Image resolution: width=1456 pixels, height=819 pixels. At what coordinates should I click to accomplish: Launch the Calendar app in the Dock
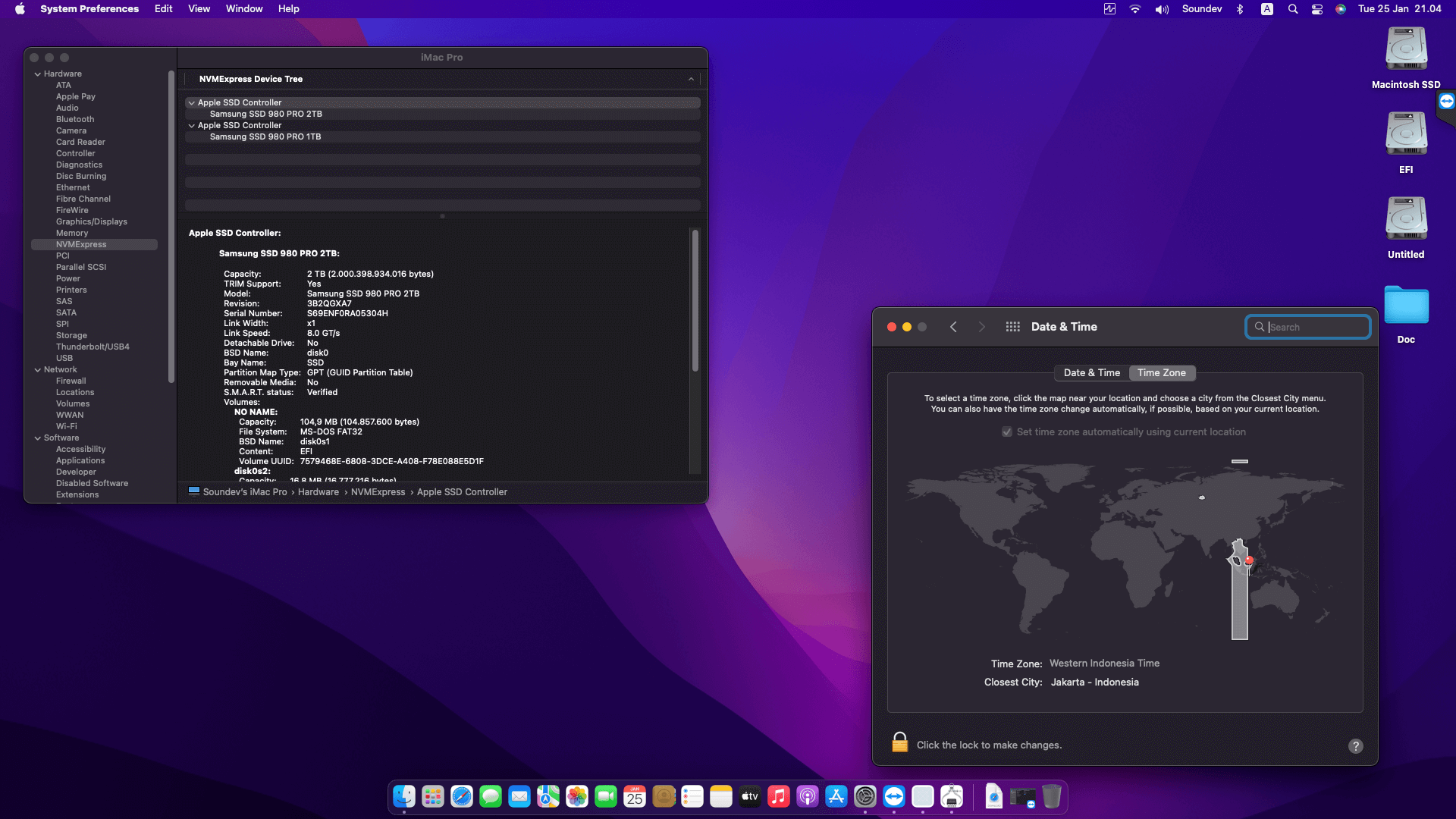634,796
